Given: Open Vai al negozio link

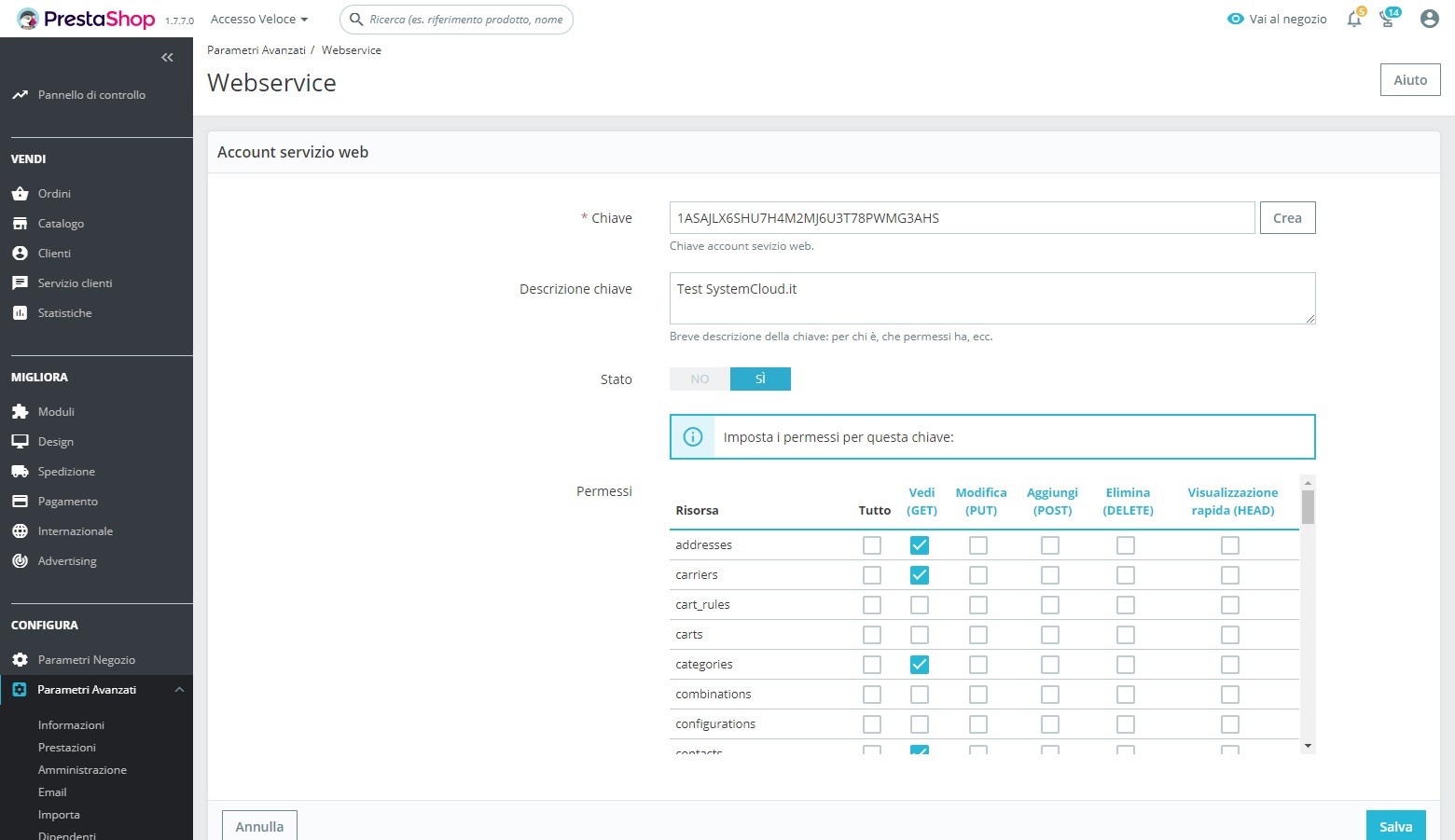Looking at the screenshot, I should (x=1288, y=19).
